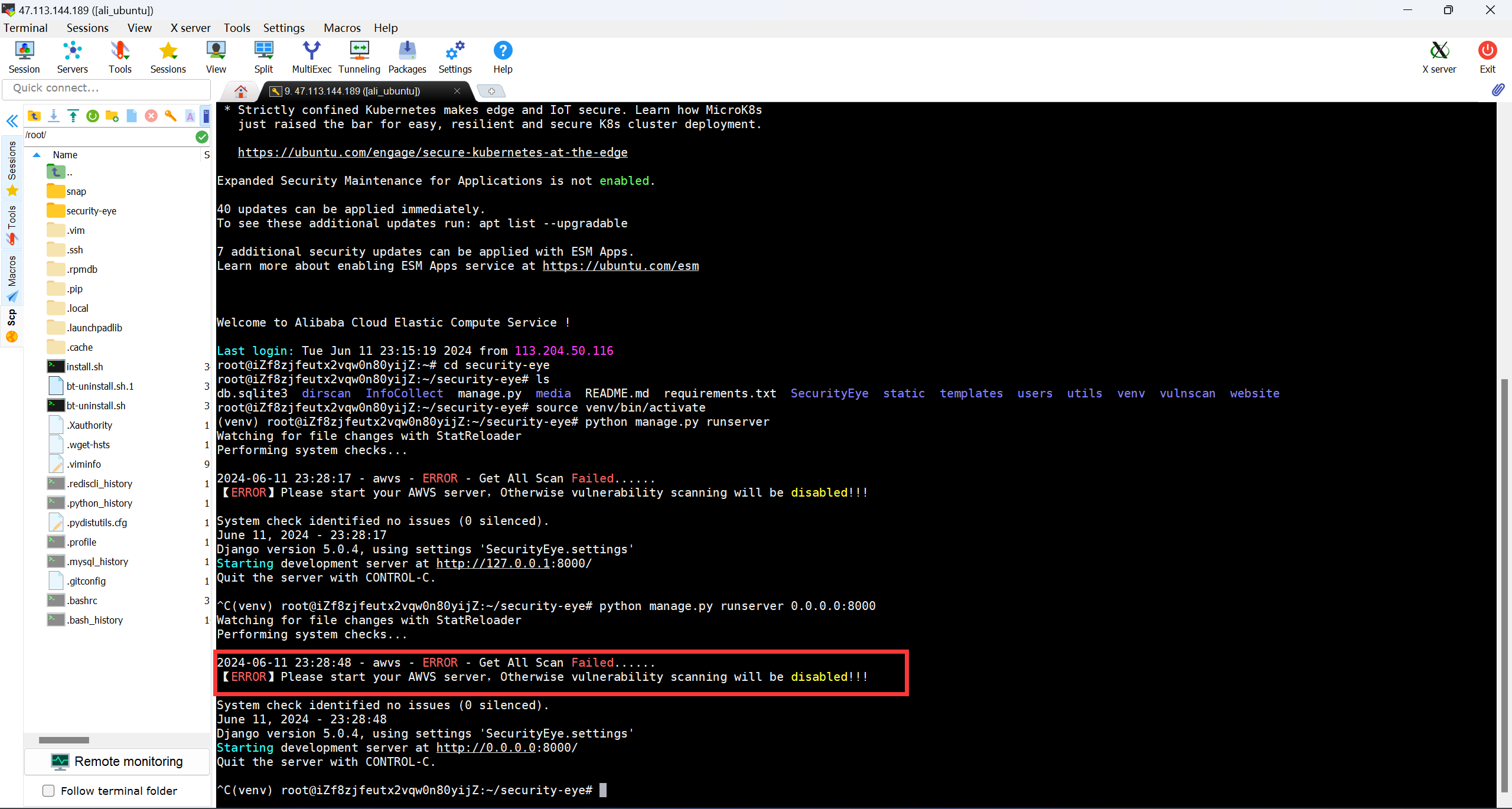Image resolution: width=1512 pixels, height=809 pixels.
Task: Open the Terminal menu item
Action: [25, 27]
